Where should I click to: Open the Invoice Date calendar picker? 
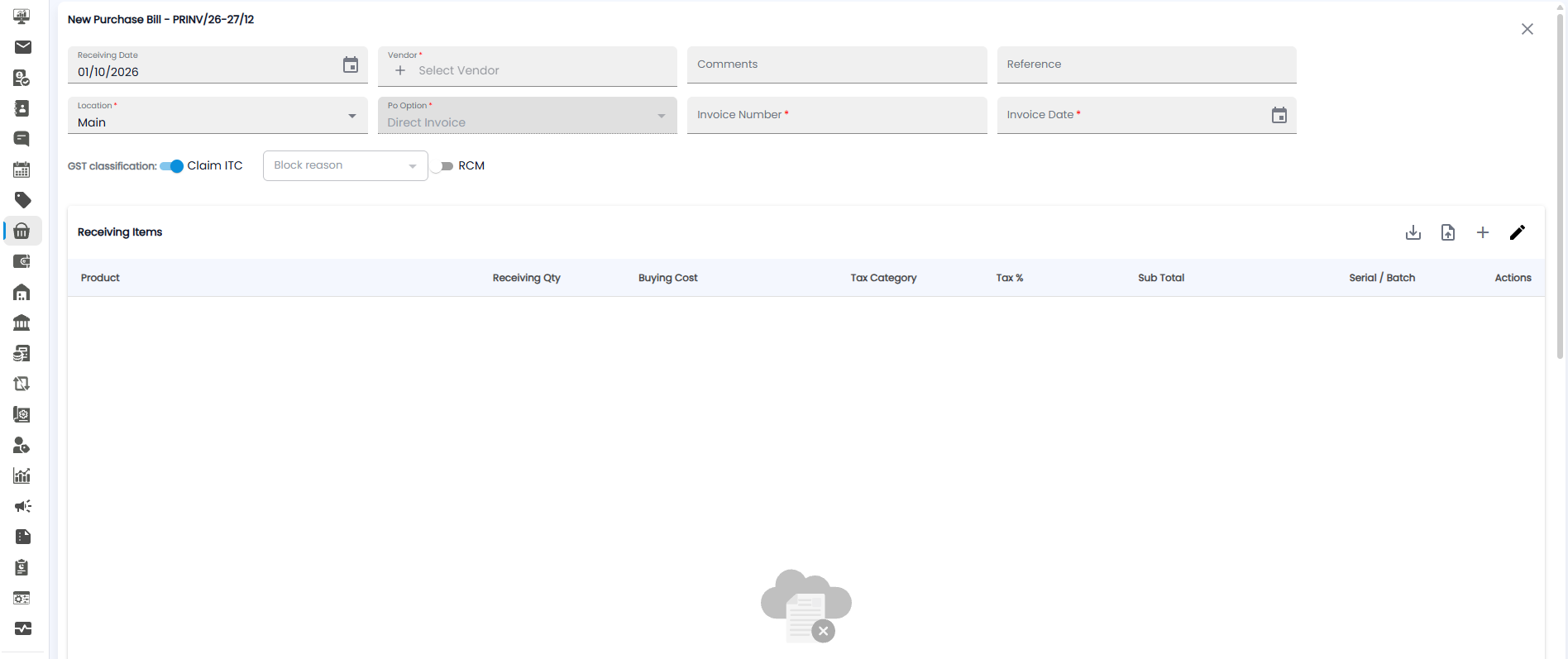coord(1279,115)
